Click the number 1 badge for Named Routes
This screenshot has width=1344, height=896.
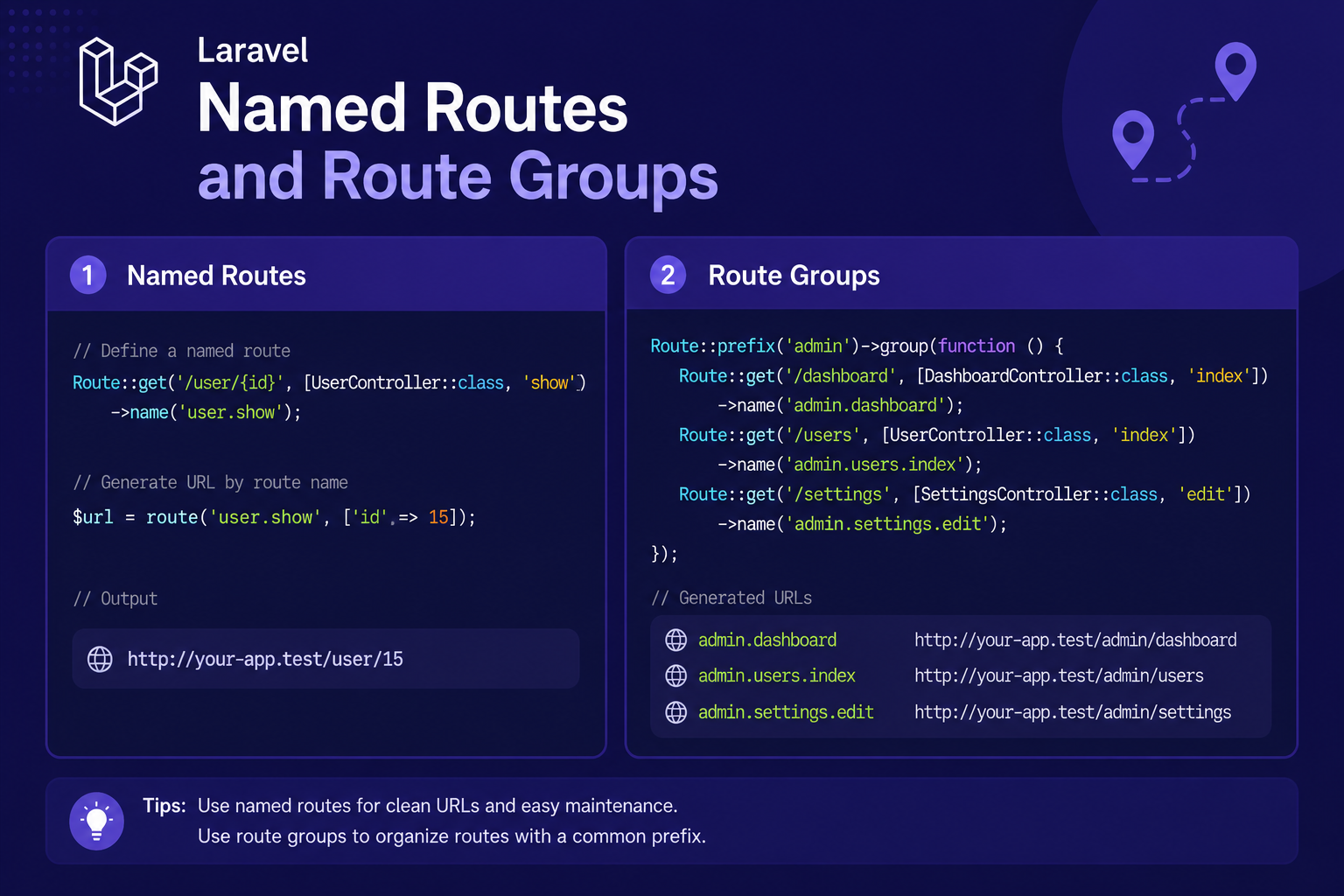point(87,275)
